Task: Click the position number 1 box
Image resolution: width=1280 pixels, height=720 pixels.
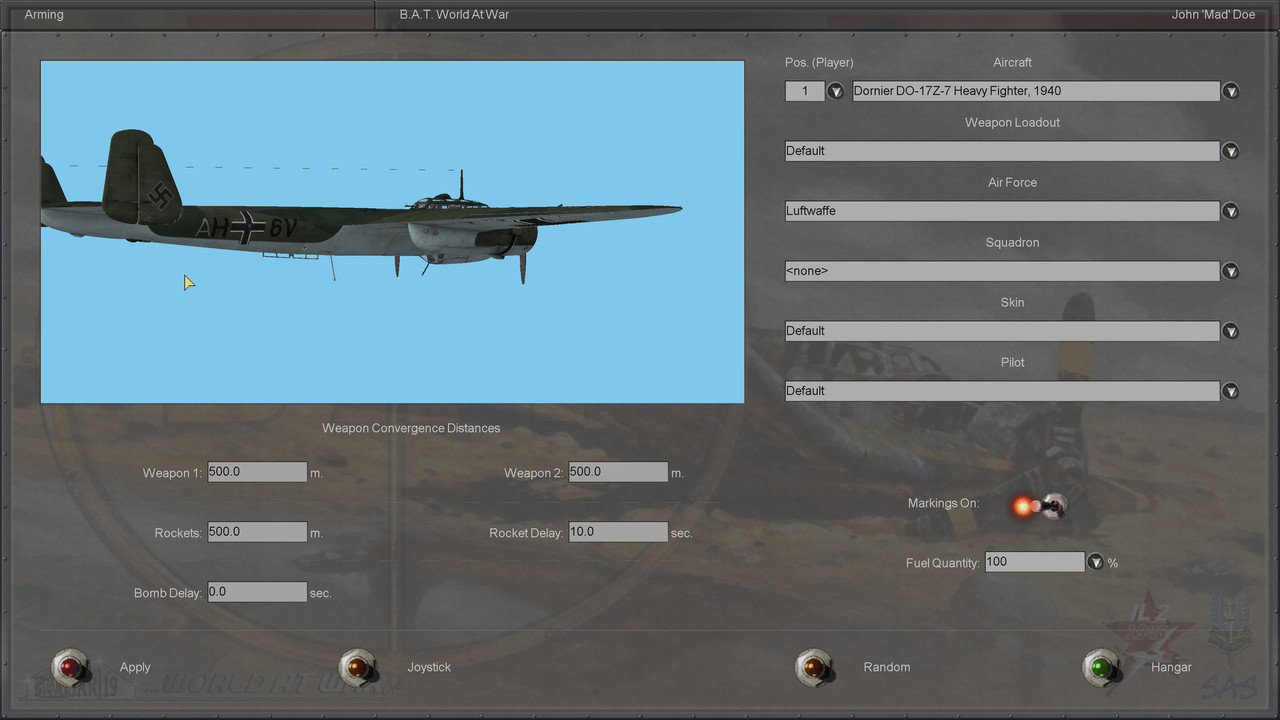Action: tap(805, 91)
